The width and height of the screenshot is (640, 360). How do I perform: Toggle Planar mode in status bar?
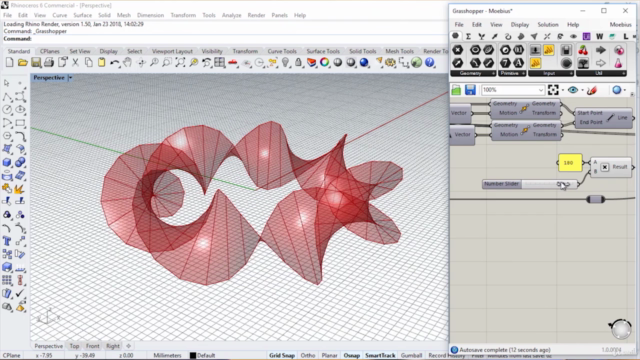(x=329, y=356)
